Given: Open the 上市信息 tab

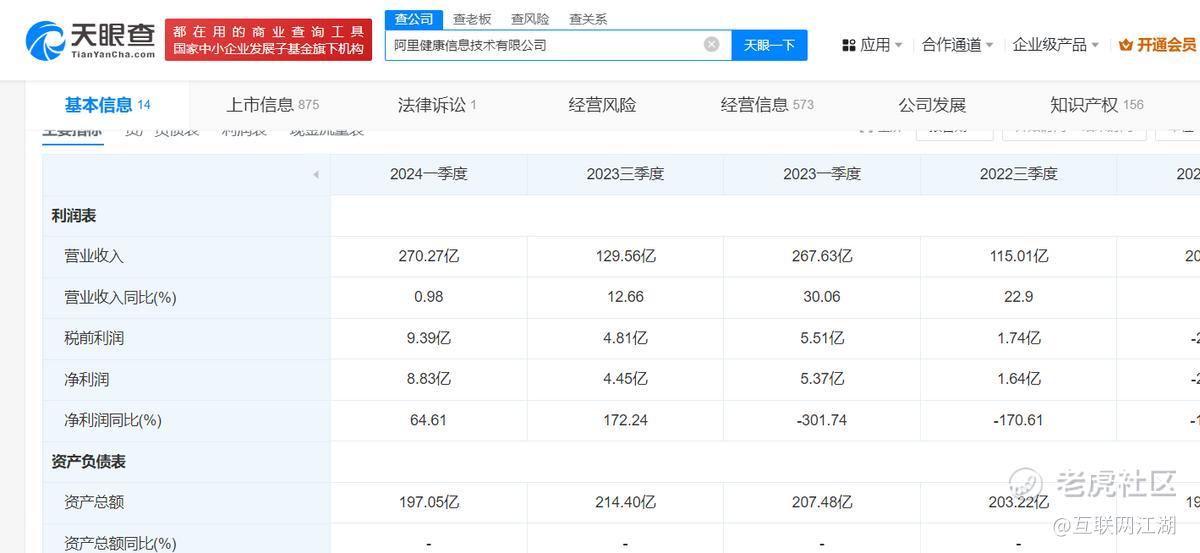Looking at the screenshot, I should 272,105.
